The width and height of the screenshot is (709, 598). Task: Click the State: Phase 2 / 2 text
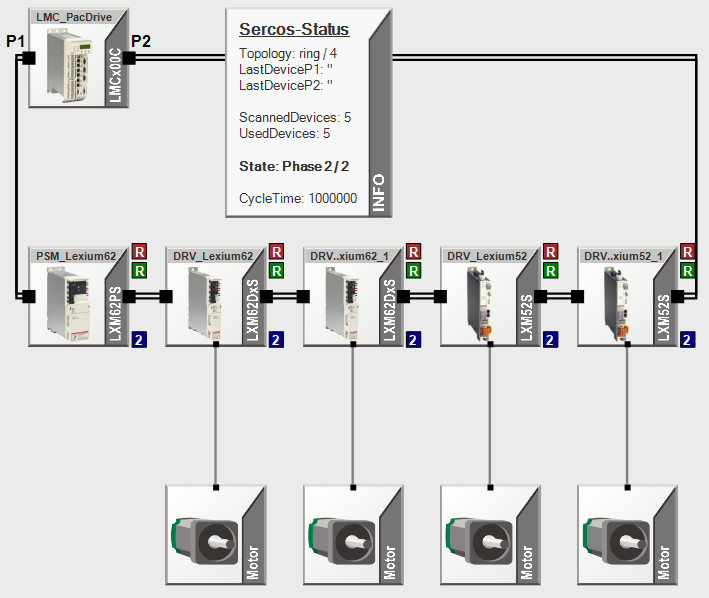pos(293,166)
